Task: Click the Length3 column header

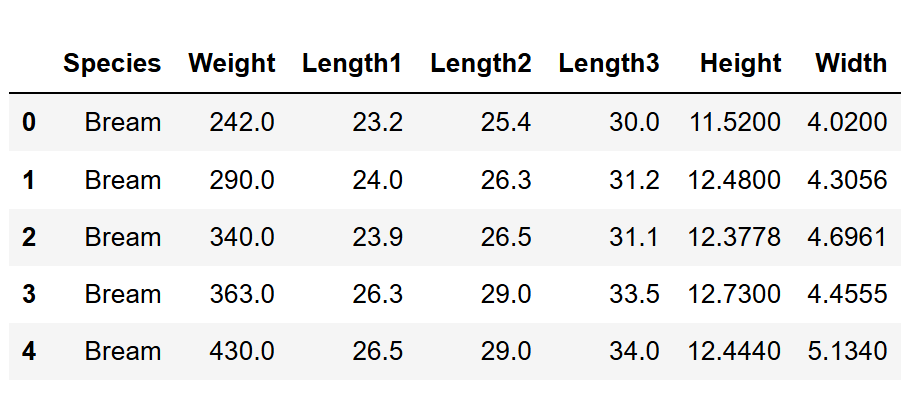Action: click(609, 63)
